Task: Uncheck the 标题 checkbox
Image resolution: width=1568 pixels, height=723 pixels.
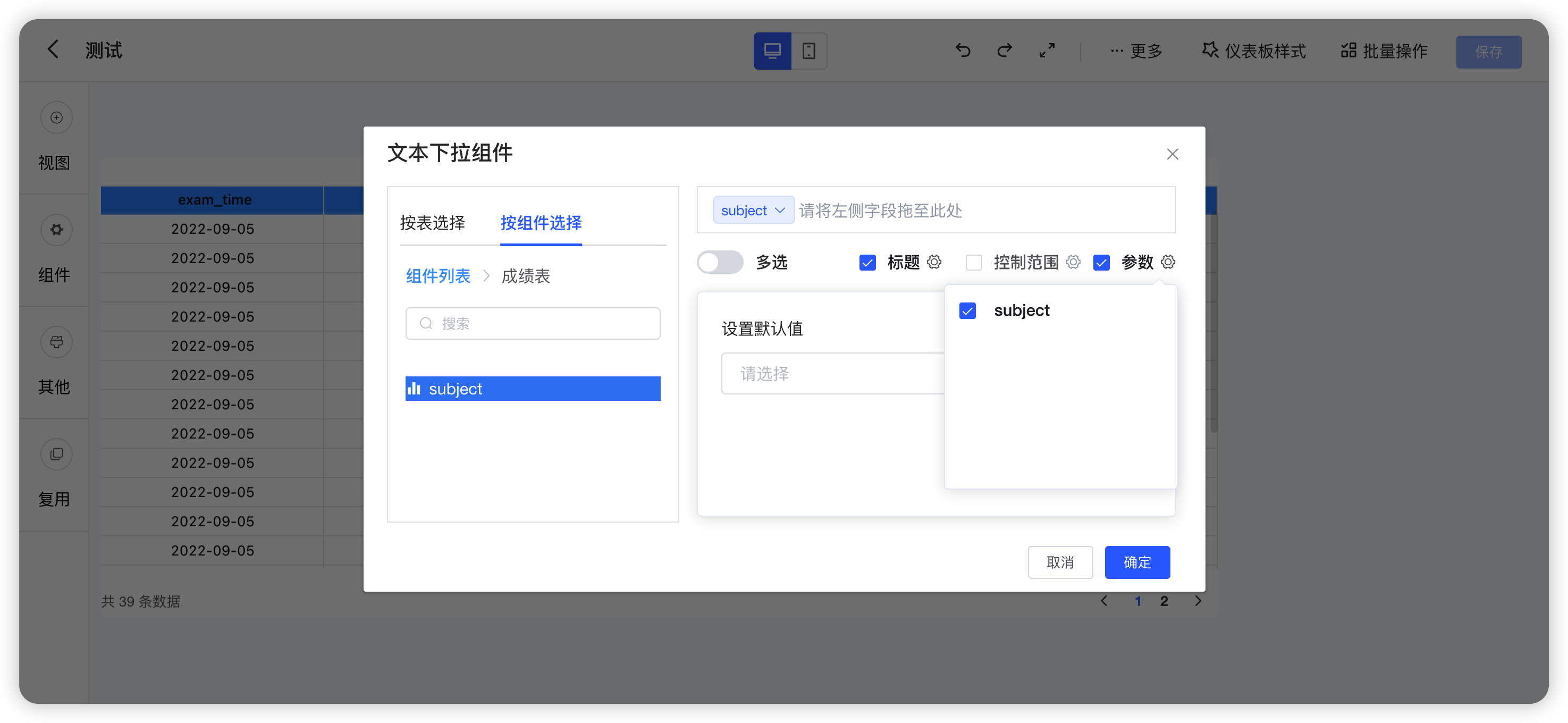Action: 867,262
